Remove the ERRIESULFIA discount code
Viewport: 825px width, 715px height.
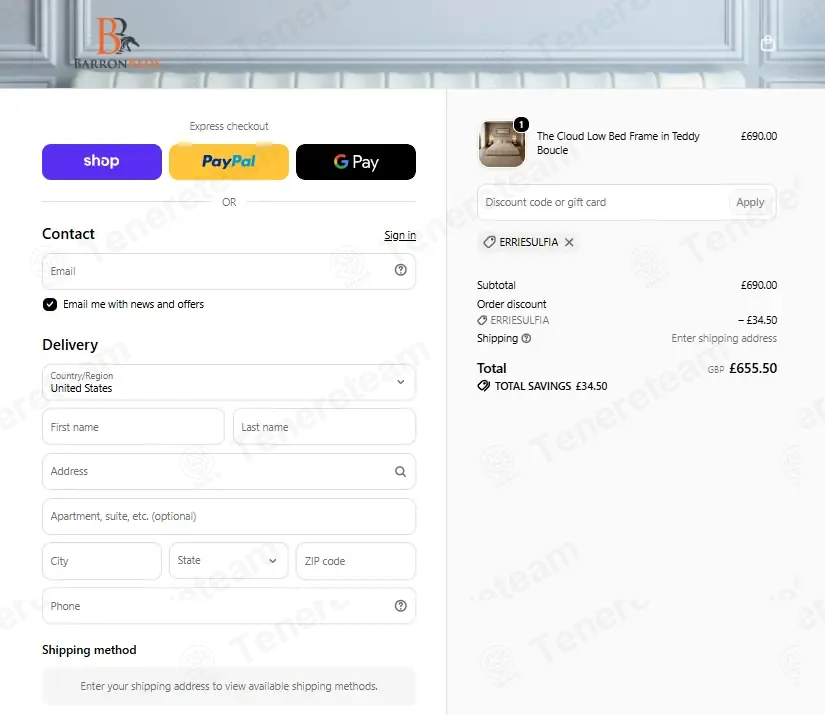[569, 242]
